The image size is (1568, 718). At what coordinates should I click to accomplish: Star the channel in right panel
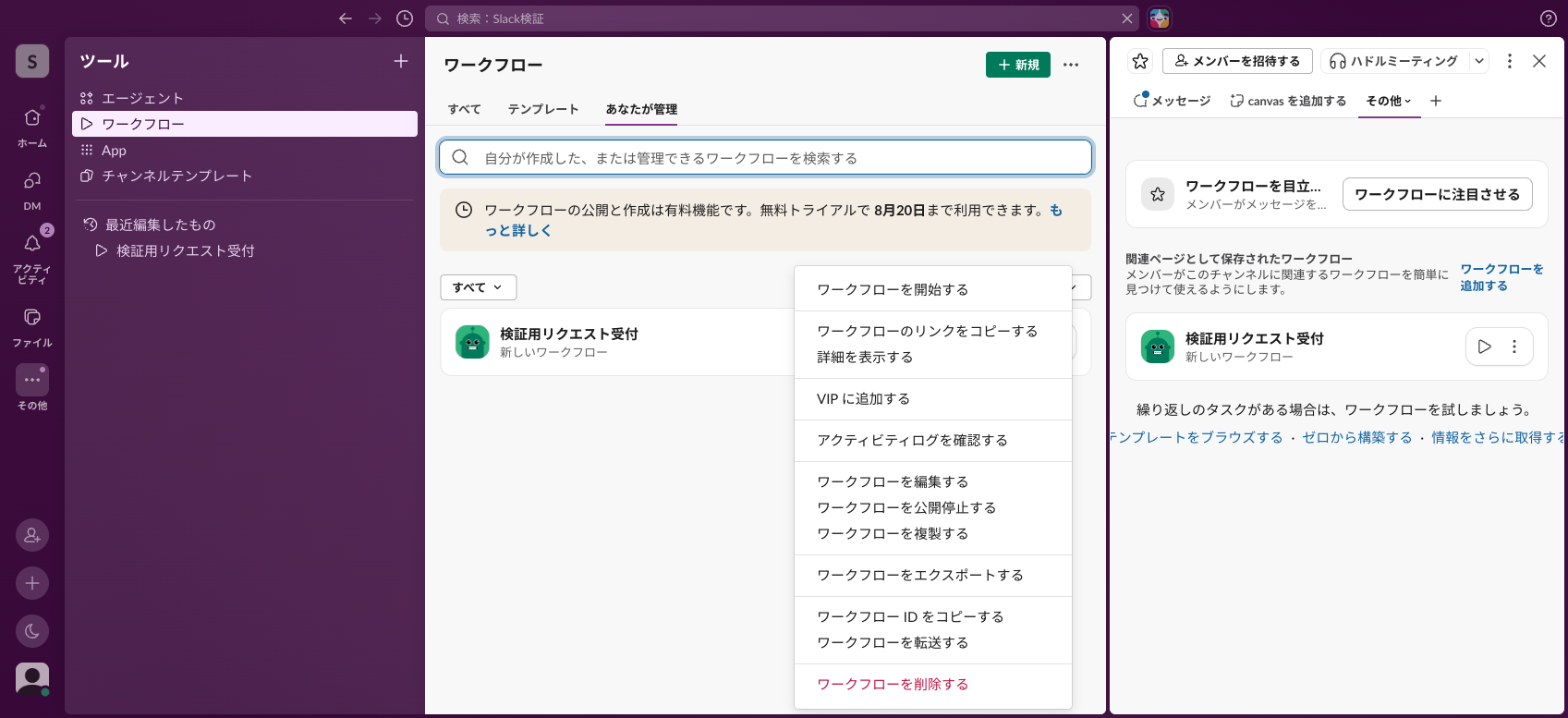tap(1140, 61)
